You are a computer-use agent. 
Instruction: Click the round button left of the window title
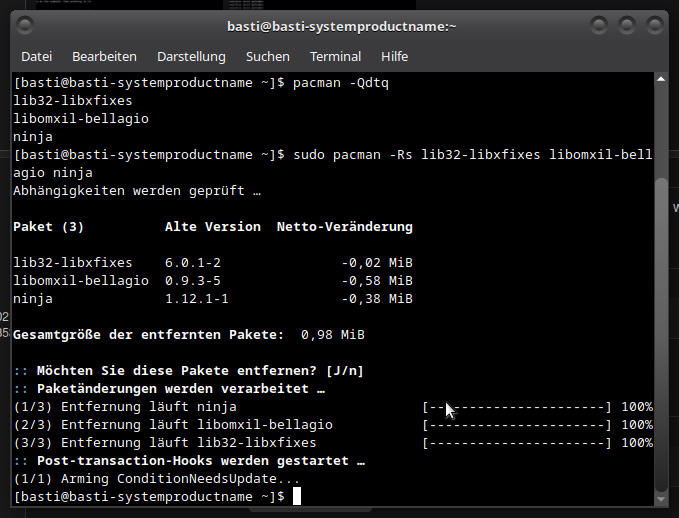click(x=25, y=25)
